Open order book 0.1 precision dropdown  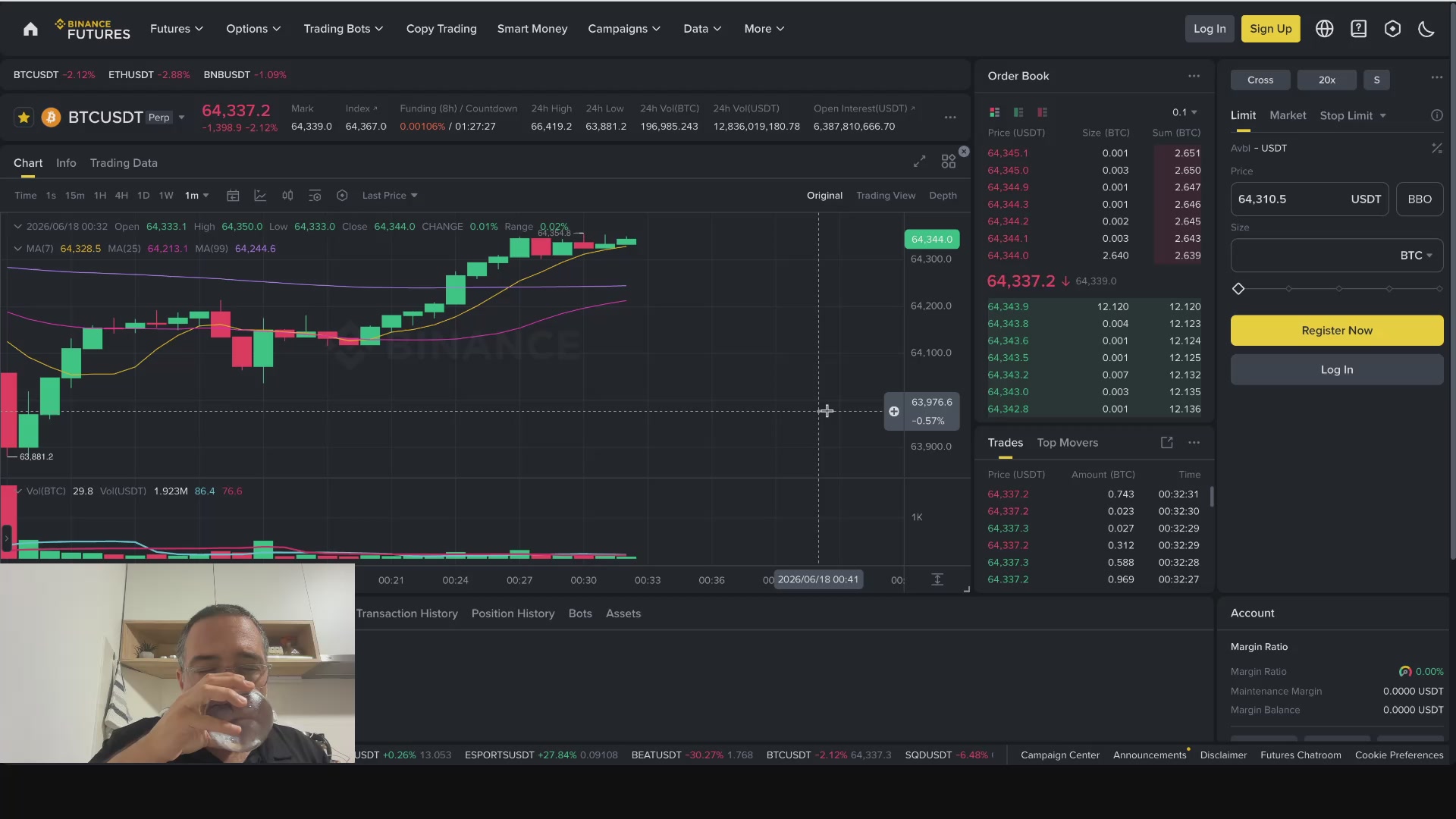point(1185,112)
